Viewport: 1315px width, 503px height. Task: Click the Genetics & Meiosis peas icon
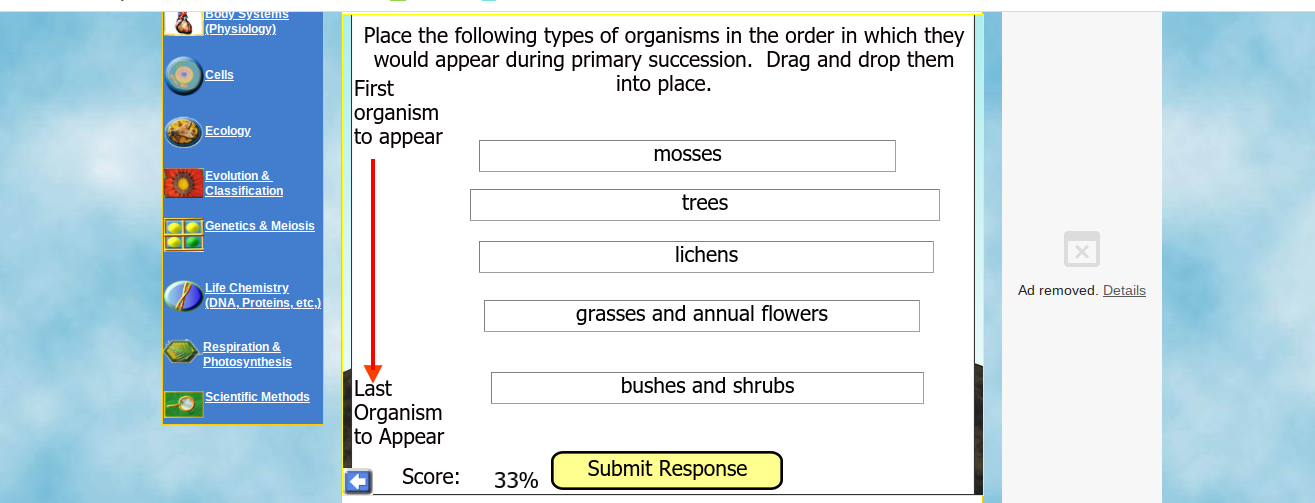tap(184, 235)
